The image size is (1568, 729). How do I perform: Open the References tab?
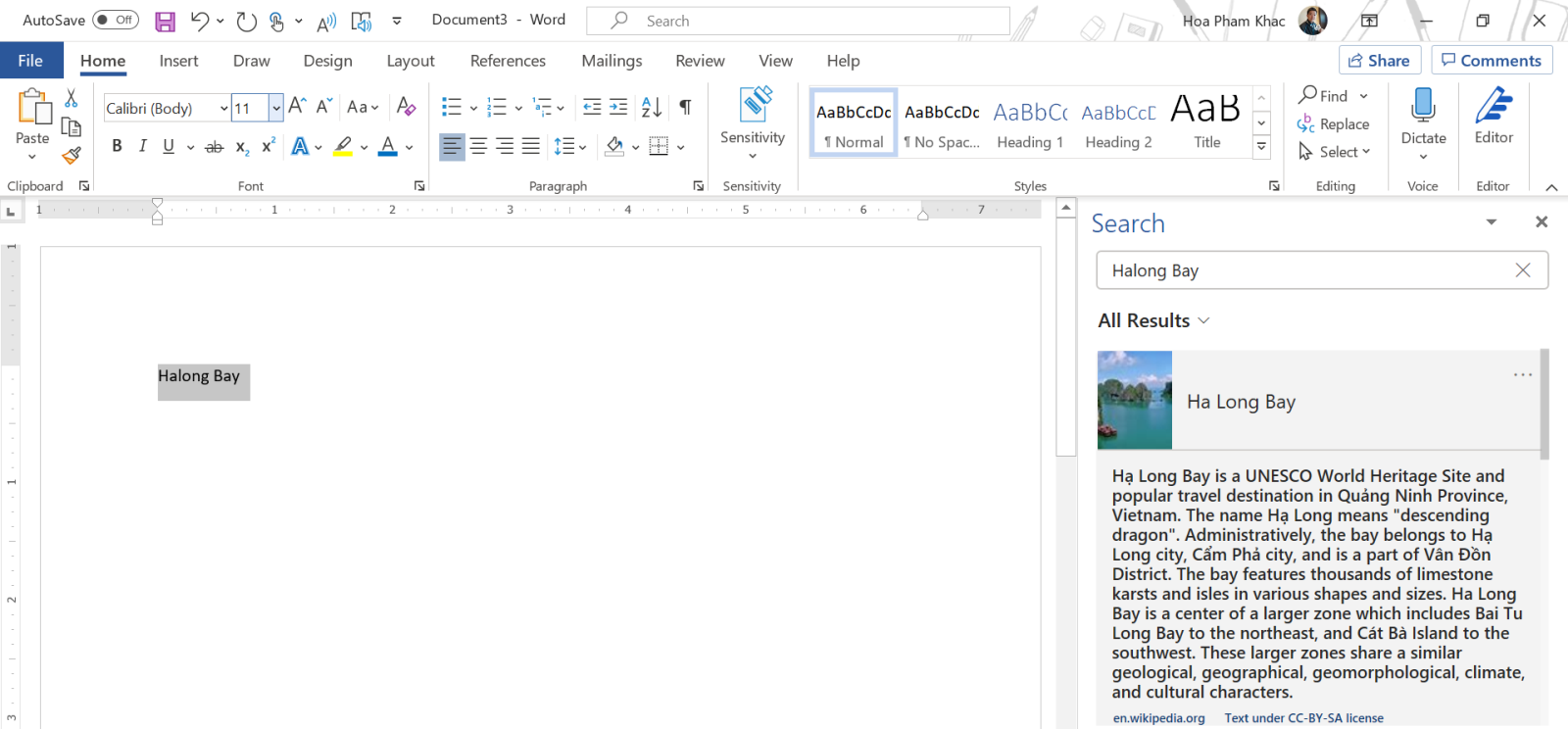pos(508,61)
